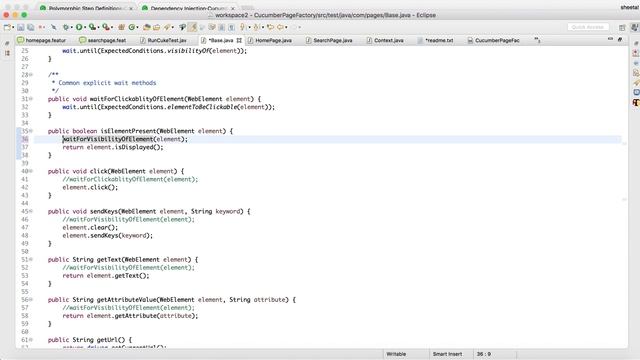Image resolution: width=640 pixels, height=360 pixels.
Task: Click the Java perspective icon
Action: (x=635, y=27)
